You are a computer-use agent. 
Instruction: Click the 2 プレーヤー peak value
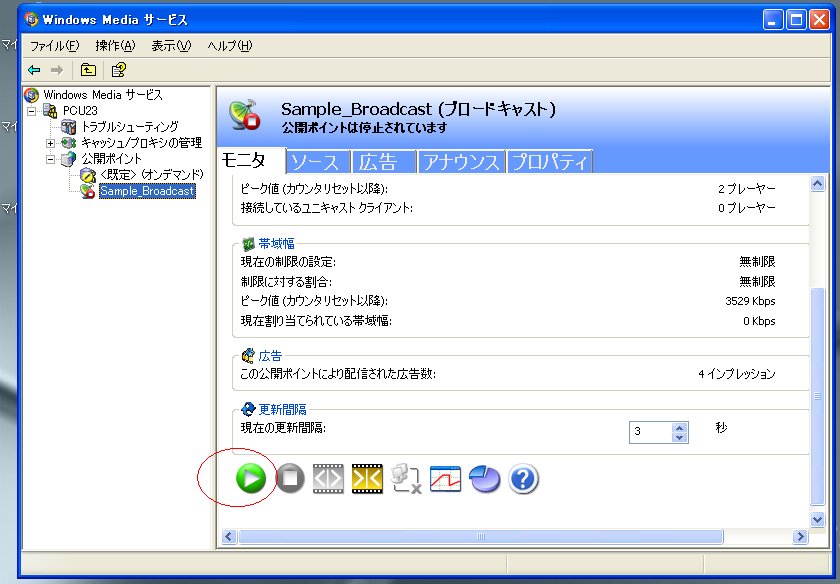click(747, 189)
